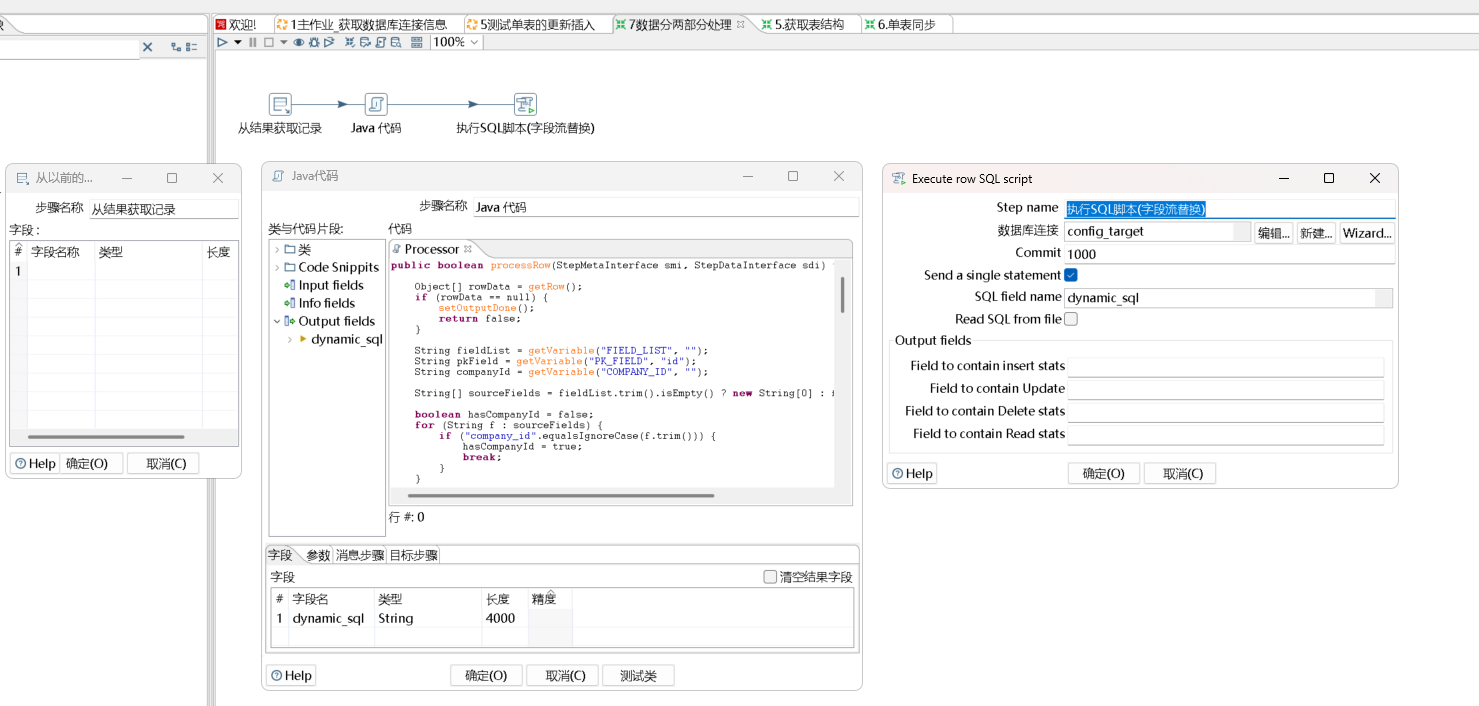This screenshot has width=1479, height=706.
Task: Click 编辑... button for database connection
Action: 1274,233
